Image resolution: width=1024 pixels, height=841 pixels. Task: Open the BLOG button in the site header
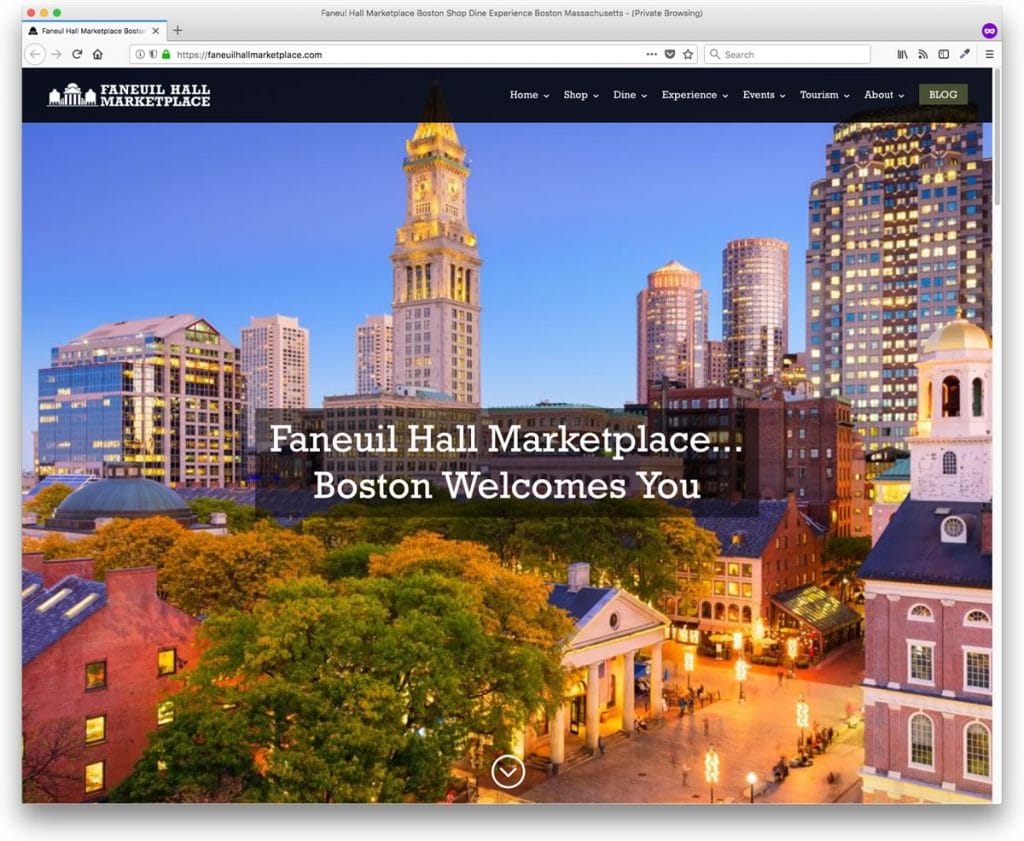[x=943, y=95]
